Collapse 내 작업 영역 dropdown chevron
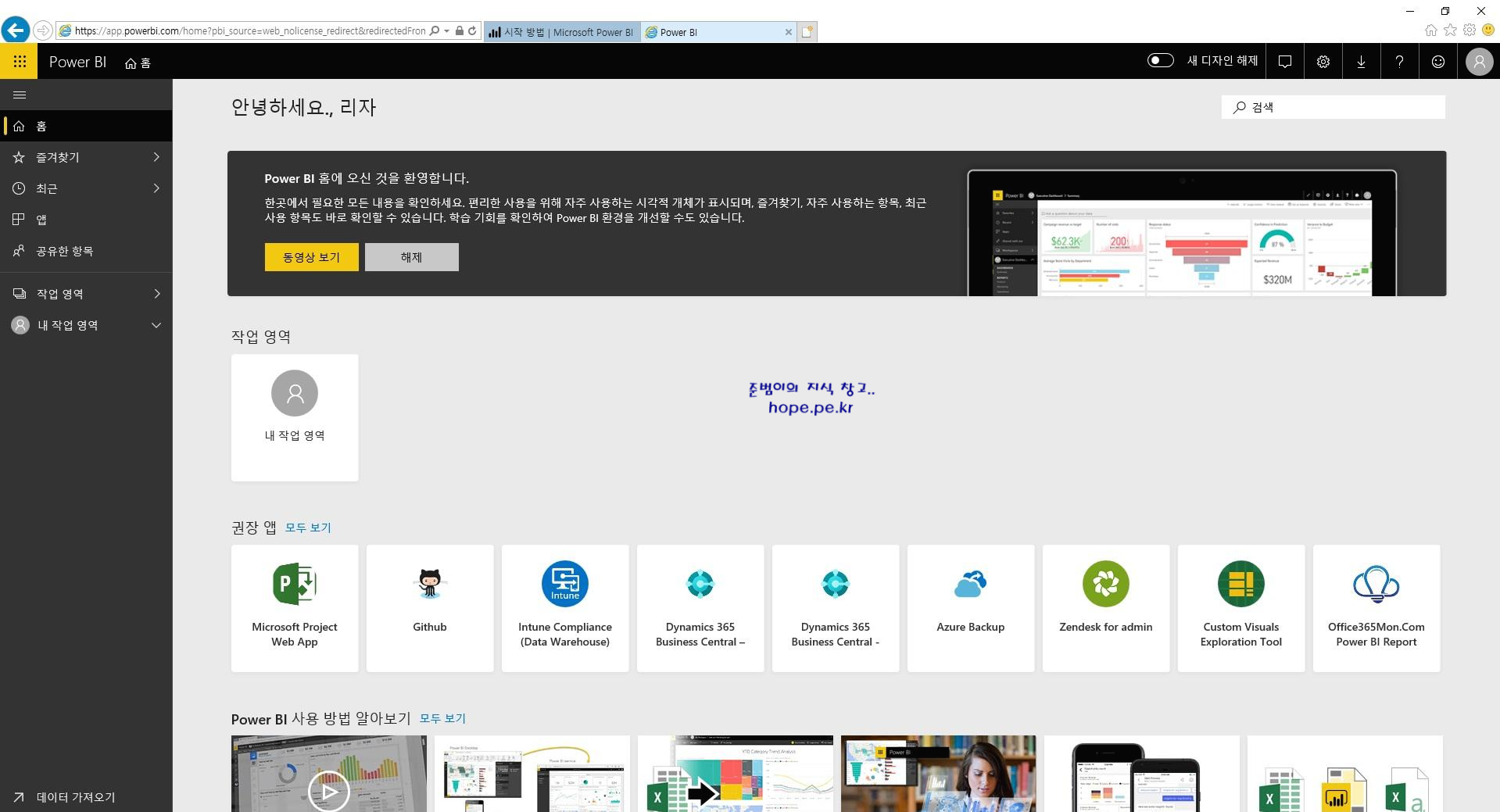 tap(156, 325)
